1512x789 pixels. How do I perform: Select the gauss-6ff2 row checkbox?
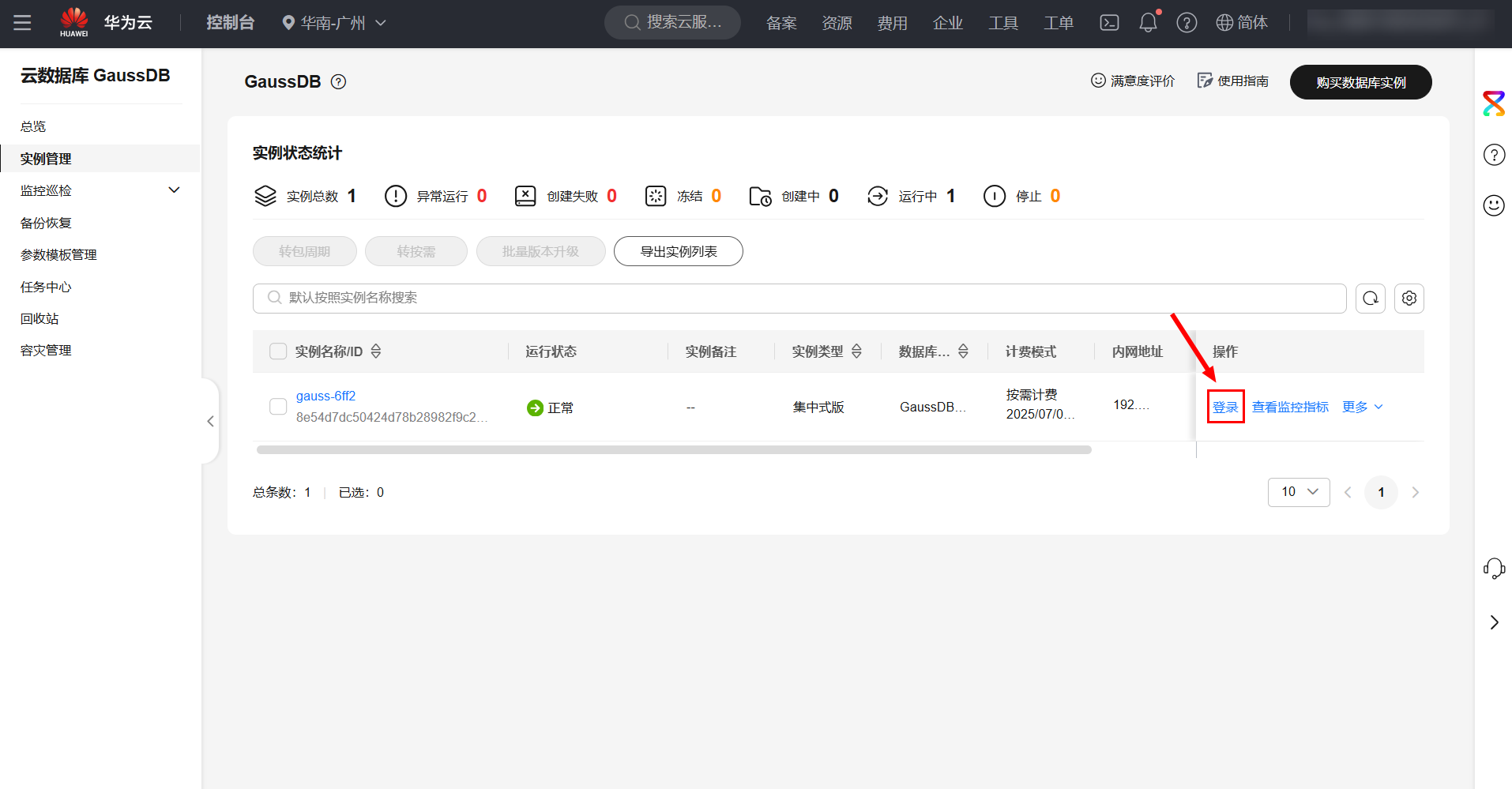(x=278, y=407)
